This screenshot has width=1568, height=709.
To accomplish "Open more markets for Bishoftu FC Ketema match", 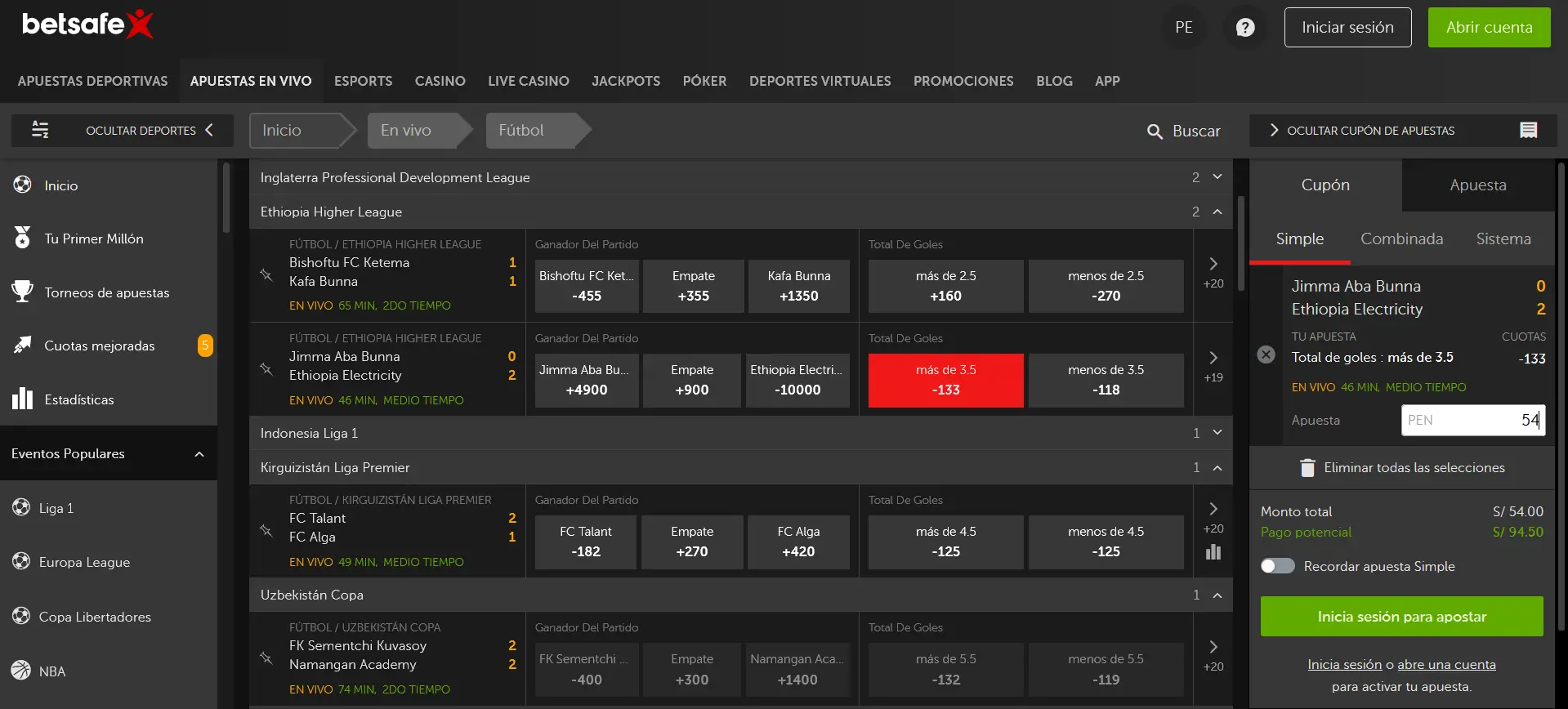I will tap(1213, 273).
